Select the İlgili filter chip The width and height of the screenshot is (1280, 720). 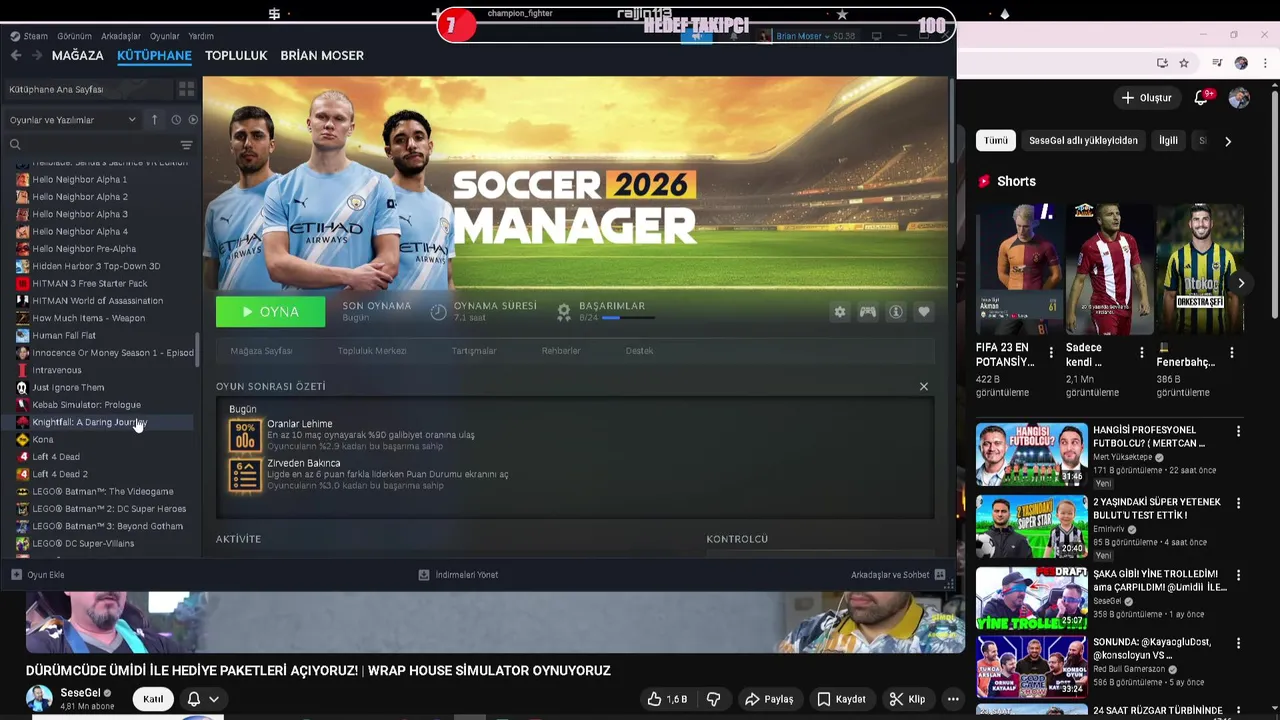(x=1168, y=141)
